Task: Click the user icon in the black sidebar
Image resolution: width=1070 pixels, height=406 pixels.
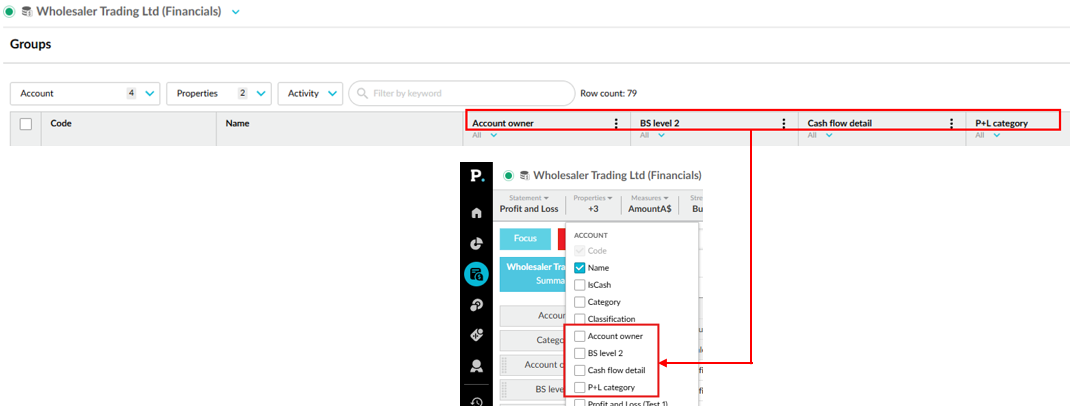Action: click(476, 366)
